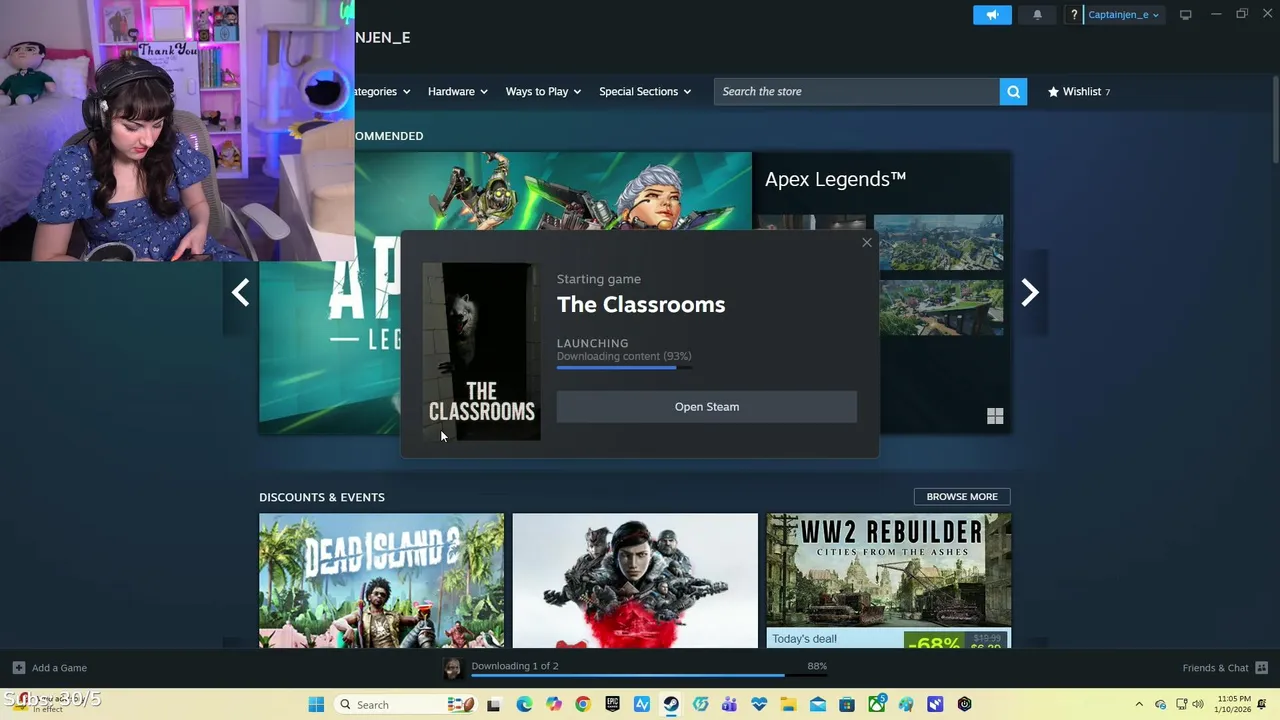This screenshot has height=720, width=1280.
Task: Open Google Chrome from the taskbar
Action: [583, 704]
